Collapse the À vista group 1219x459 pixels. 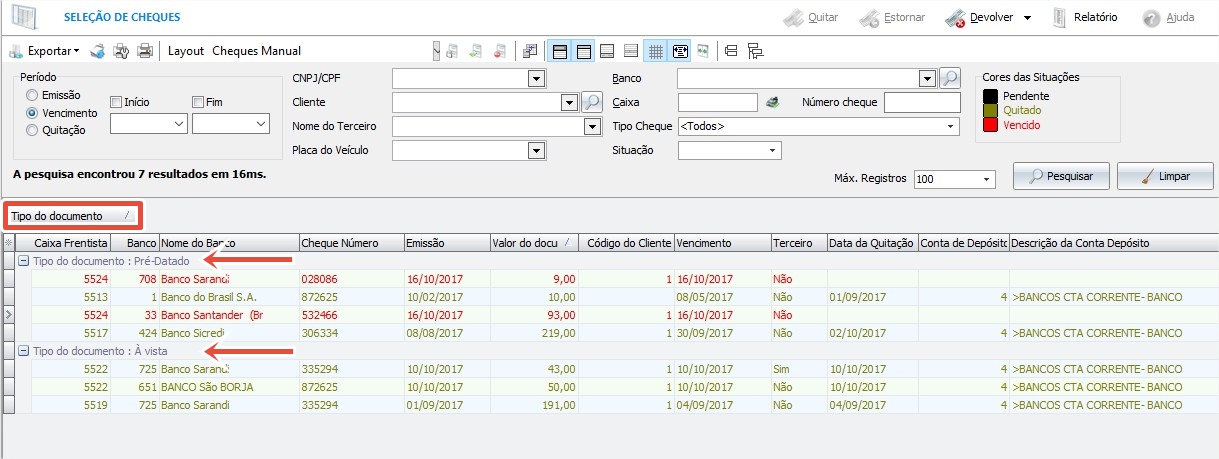pos(23,351)
